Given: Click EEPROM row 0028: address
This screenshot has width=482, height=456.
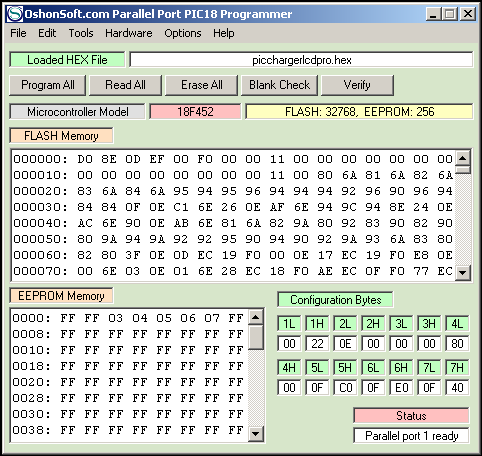Looking at the screenshot, I should coord(31,398).
